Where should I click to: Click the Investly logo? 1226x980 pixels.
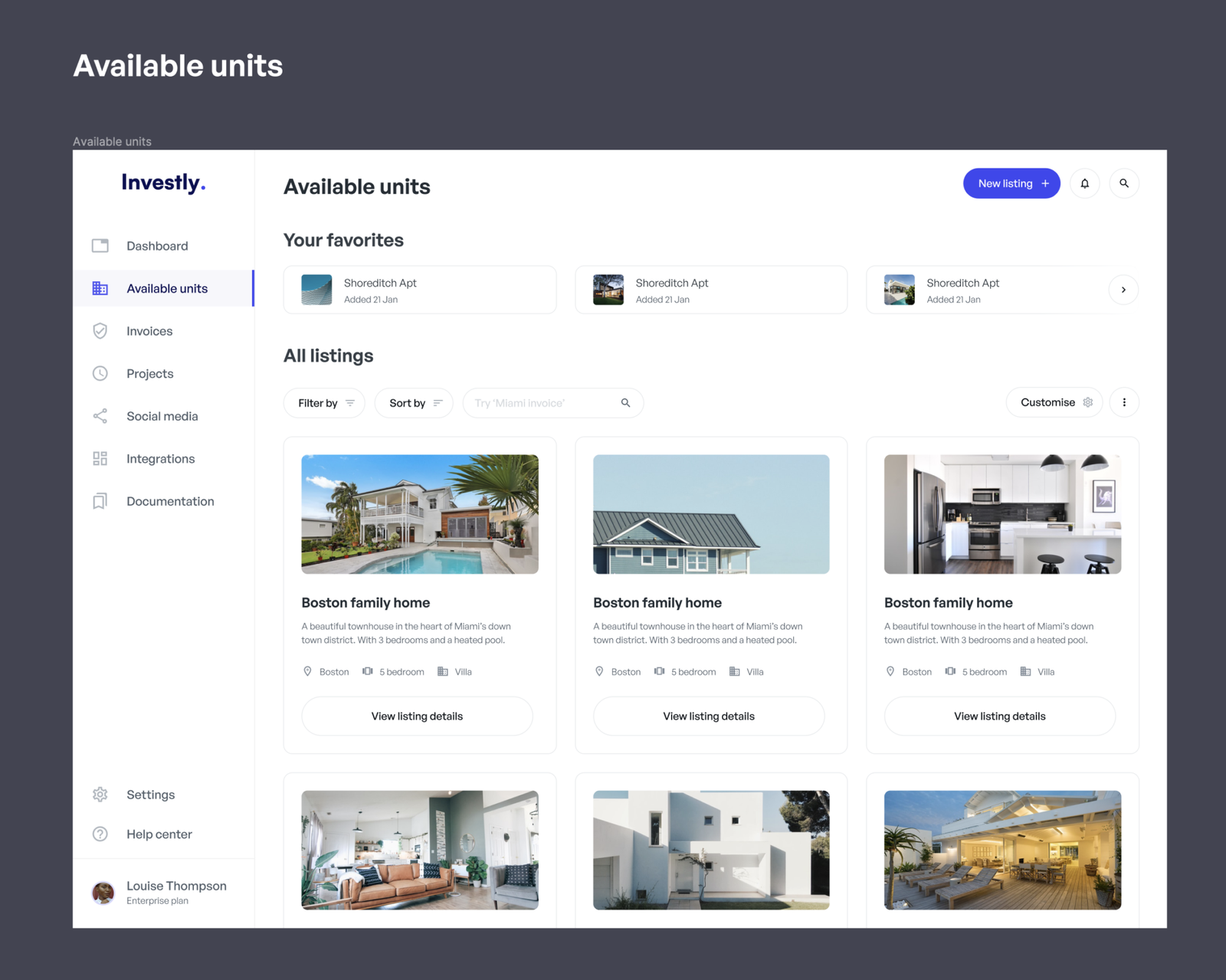pos(163,183)
